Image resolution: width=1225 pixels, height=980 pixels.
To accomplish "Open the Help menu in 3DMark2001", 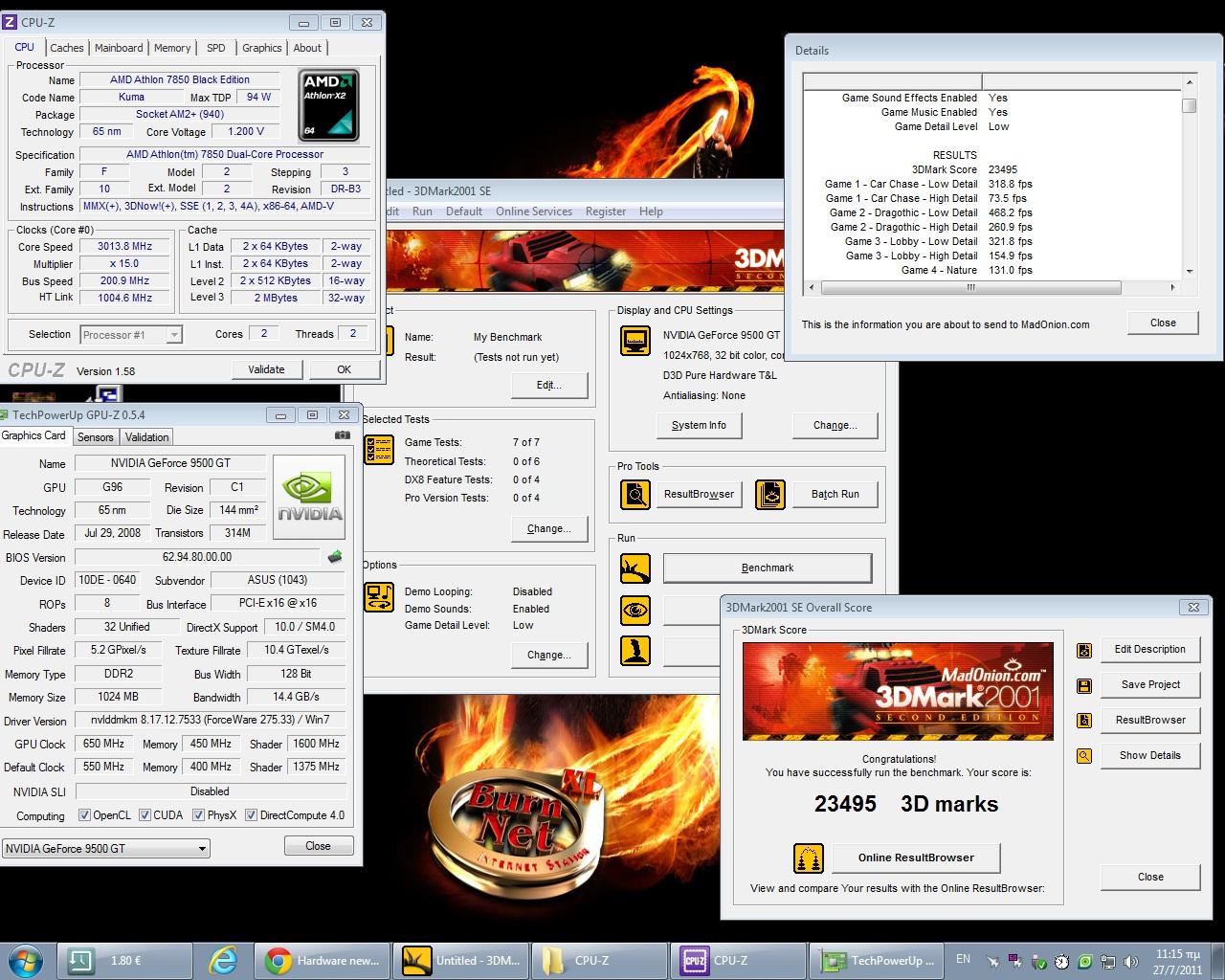I will [651, 212].
